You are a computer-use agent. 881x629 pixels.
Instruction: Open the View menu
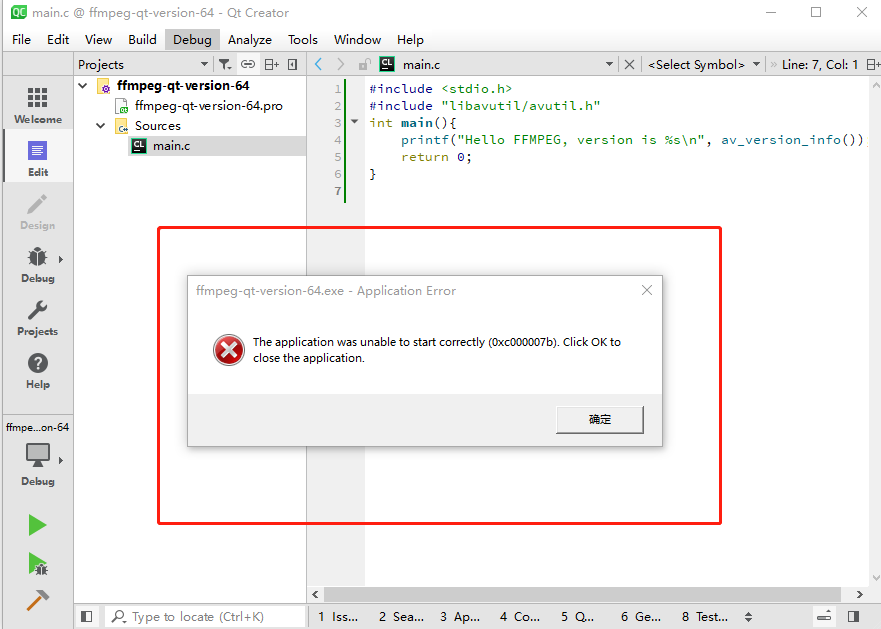point(98,40)
